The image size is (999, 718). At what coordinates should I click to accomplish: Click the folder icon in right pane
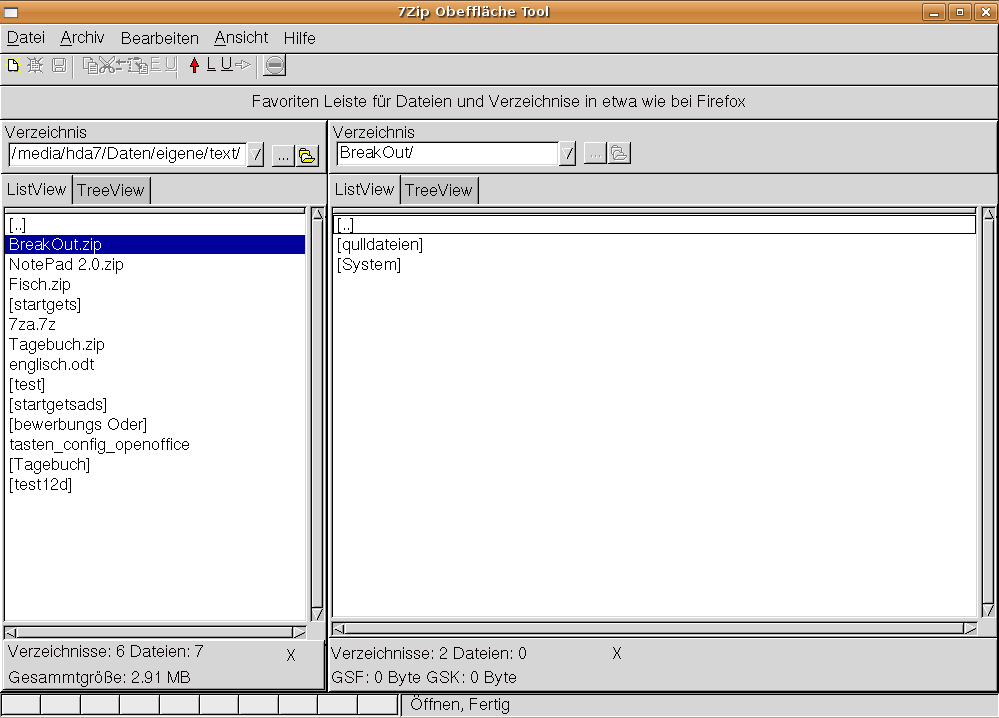619,154
